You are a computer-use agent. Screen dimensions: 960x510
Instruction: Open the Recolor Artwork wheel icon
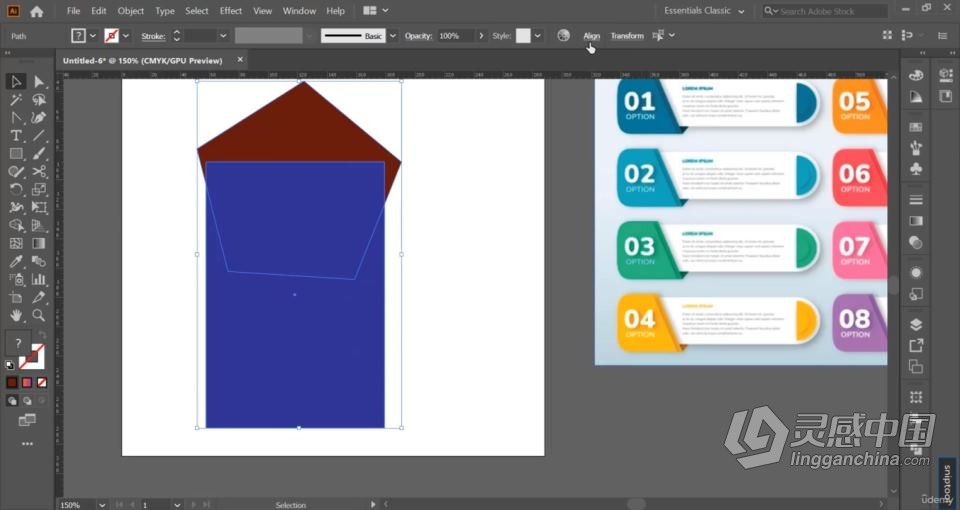[x=563, y=36]
